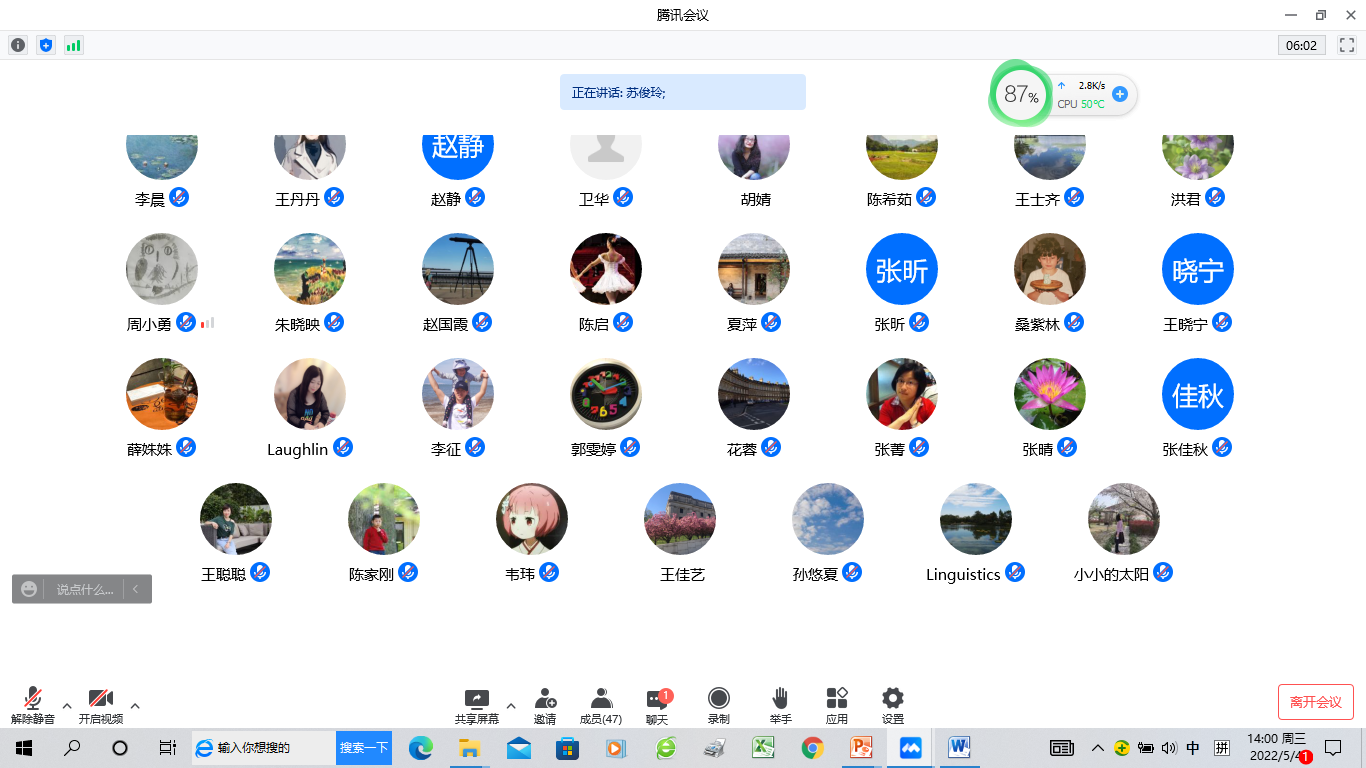Open the 聊天 chat icon
Viewport: 1366px width, 768px height.
[x=657, y=699]
